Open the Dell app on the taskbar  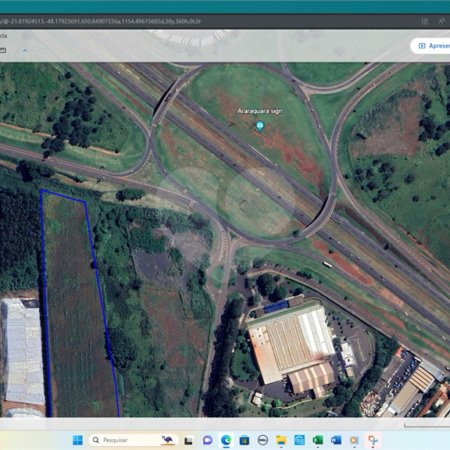(263, 440)
